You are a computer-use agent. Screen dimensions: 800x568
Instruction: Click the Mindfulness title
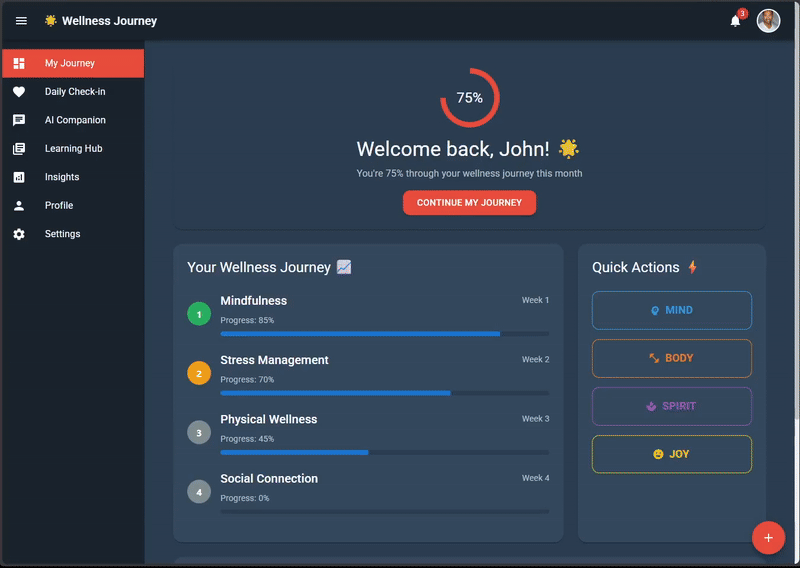pos(254,301)
